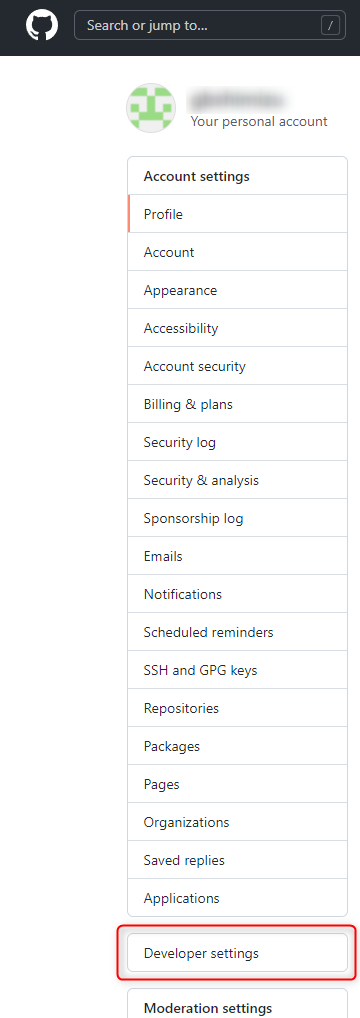This screenshot has width=360, height=1018.
Task: Go to Notifications settings
Action: (x=238, y=594)
